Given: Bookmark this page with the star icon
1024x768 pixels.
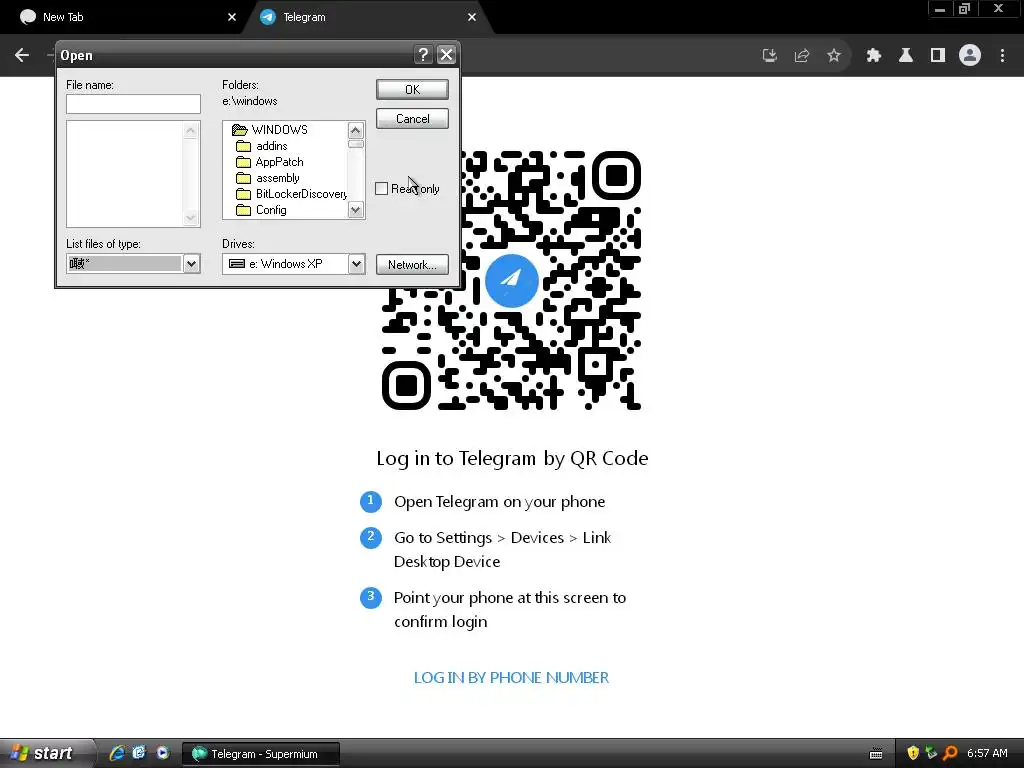Looking at the screenshot, I should click(834, 56).
